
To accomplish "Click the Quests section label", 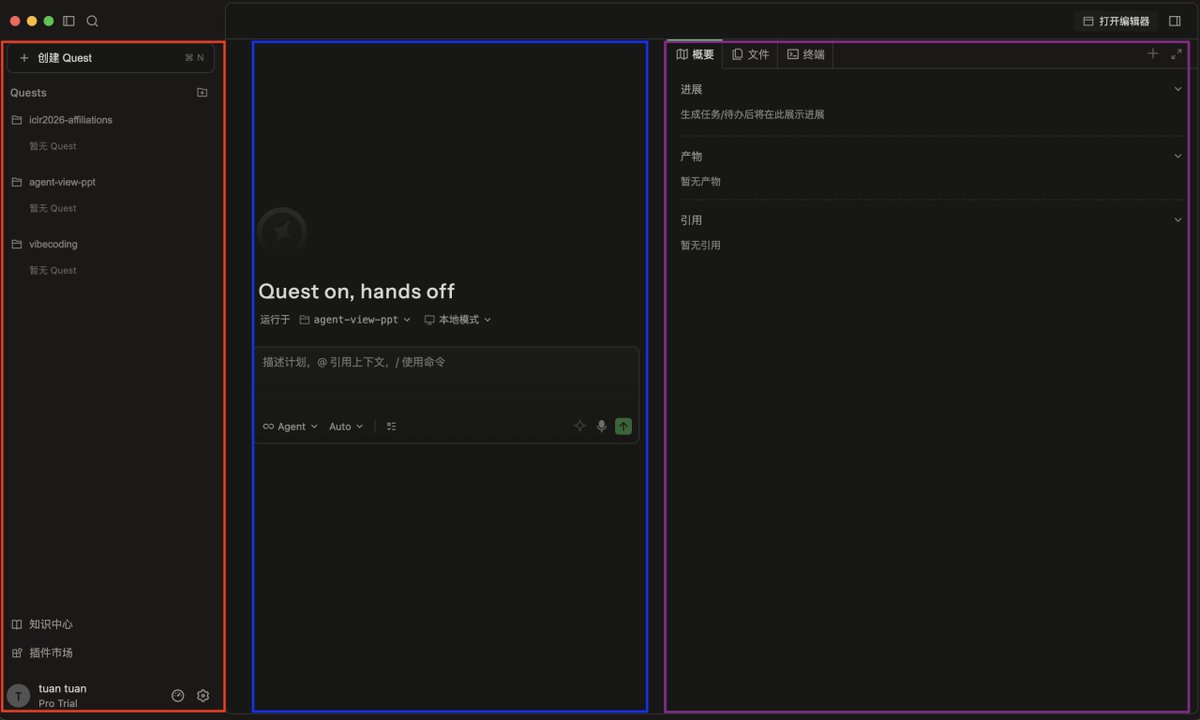I will pyautogui.click(x=28, y=92).
